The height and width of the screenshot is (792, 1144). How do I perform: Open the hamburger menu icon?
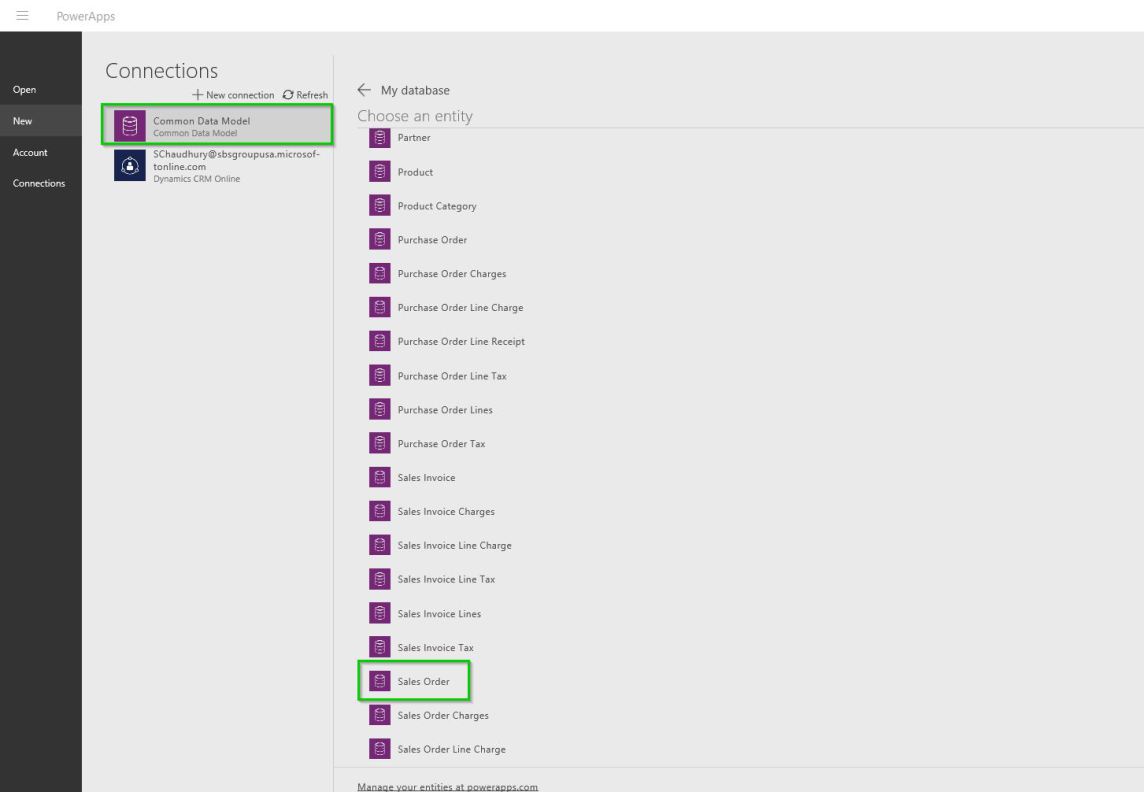pyautogui.click(x=23, y=15)
